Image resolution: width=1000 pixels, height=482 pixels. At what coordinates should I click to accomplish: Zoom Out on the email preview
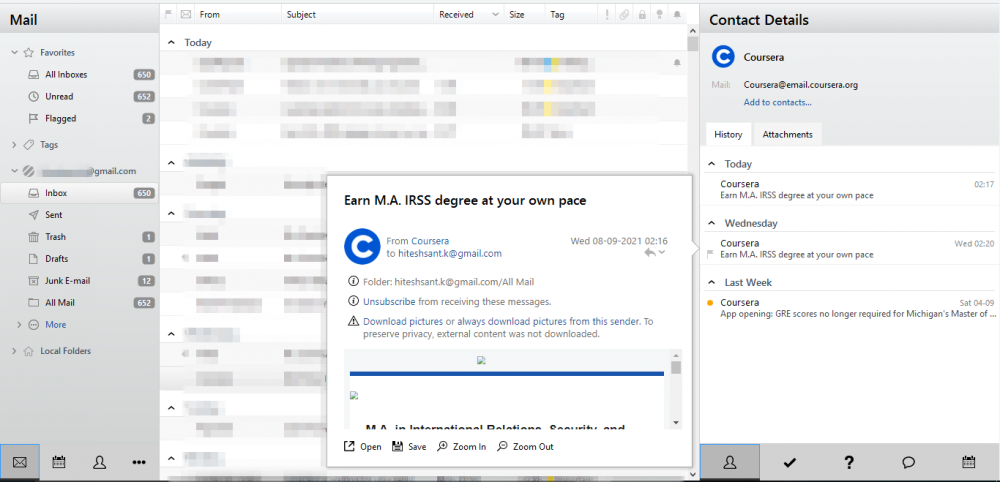tap(525, 447)
